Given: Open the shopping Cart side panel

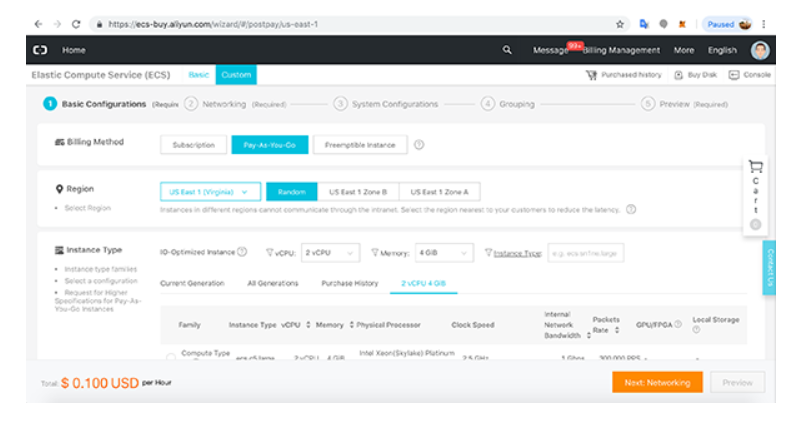Looking at the screenshot, I should tap(756, 194).
